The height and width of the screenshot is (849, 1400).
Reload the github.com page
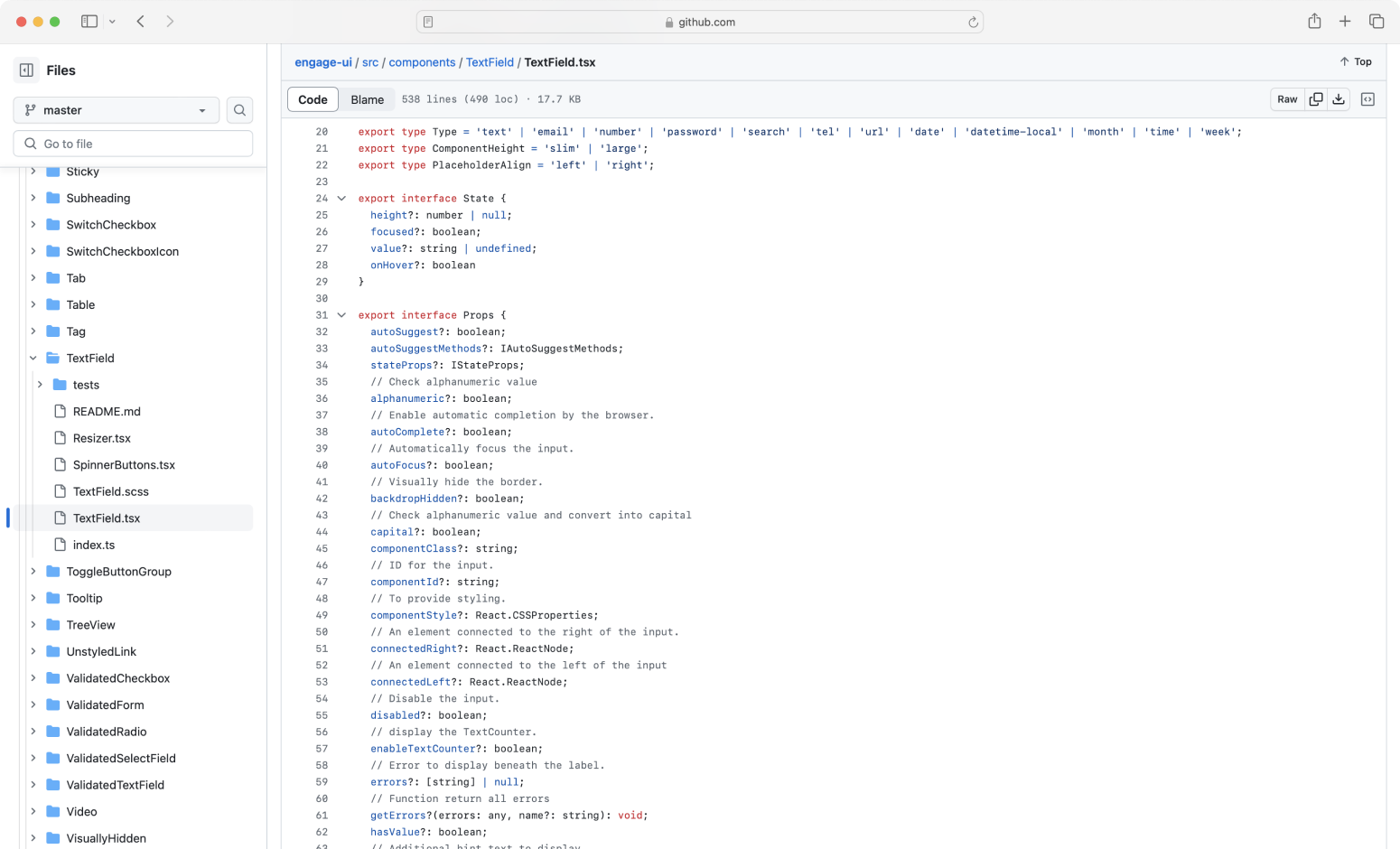coord(973,23)
